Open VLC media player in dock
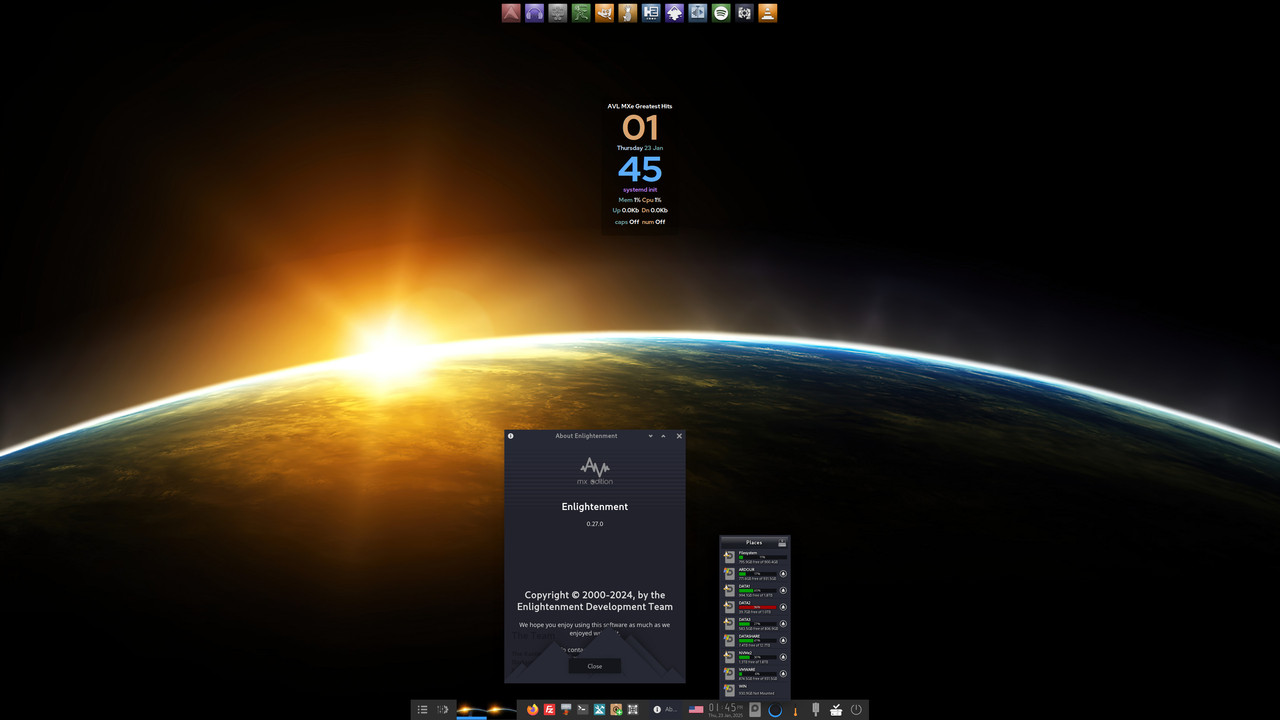This screenshot has width=1280, height=720. tap(767, 13)
